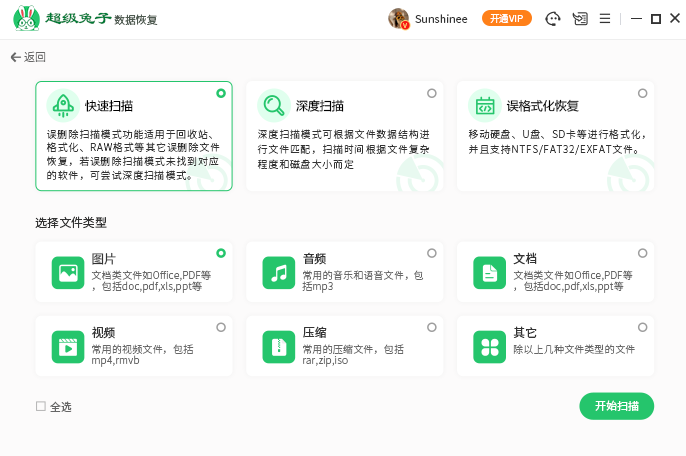This screenshot has width=686, height=456.
Task: Click the 视频 label text
Action: (103, 333)
